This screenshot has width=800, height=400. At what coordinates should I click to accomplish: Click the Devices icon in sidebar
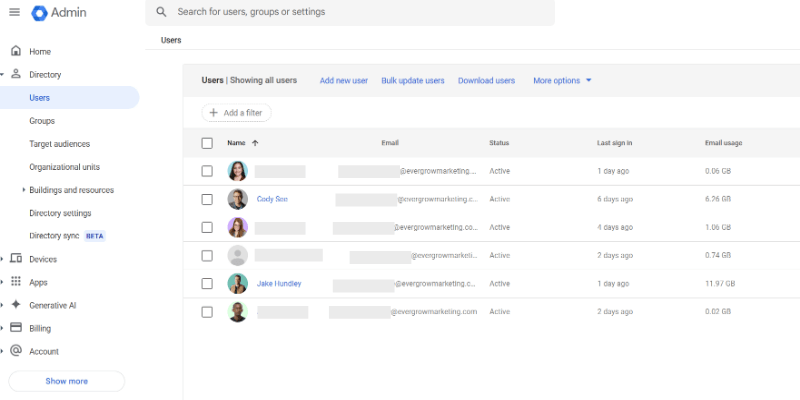16,259
